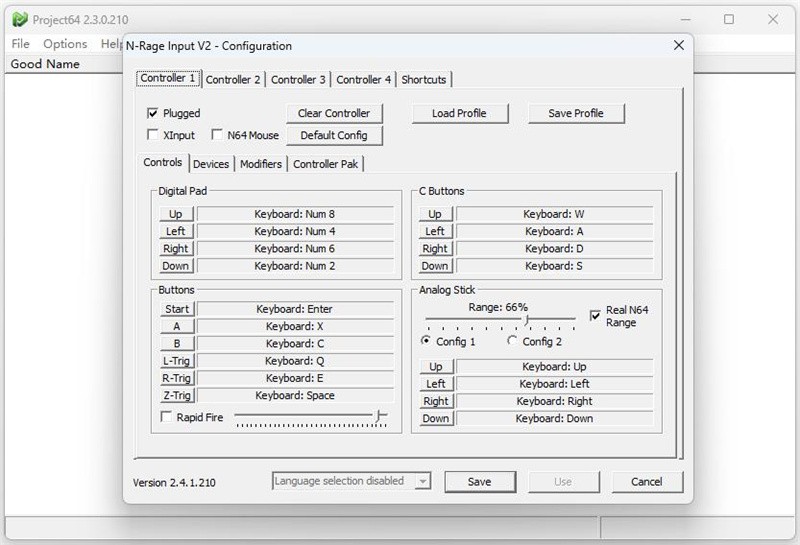Click the 'Keyboard: Enter' mapping field
This screenshot has height=545, width=800.
tap(295, 309)
